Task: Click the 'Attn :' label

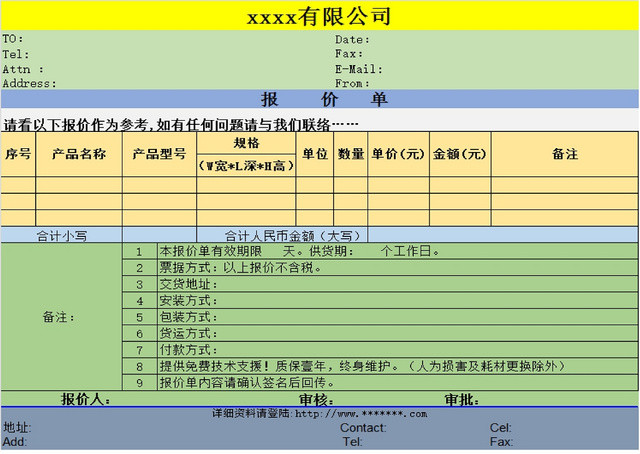Action: tap(23, 69)
